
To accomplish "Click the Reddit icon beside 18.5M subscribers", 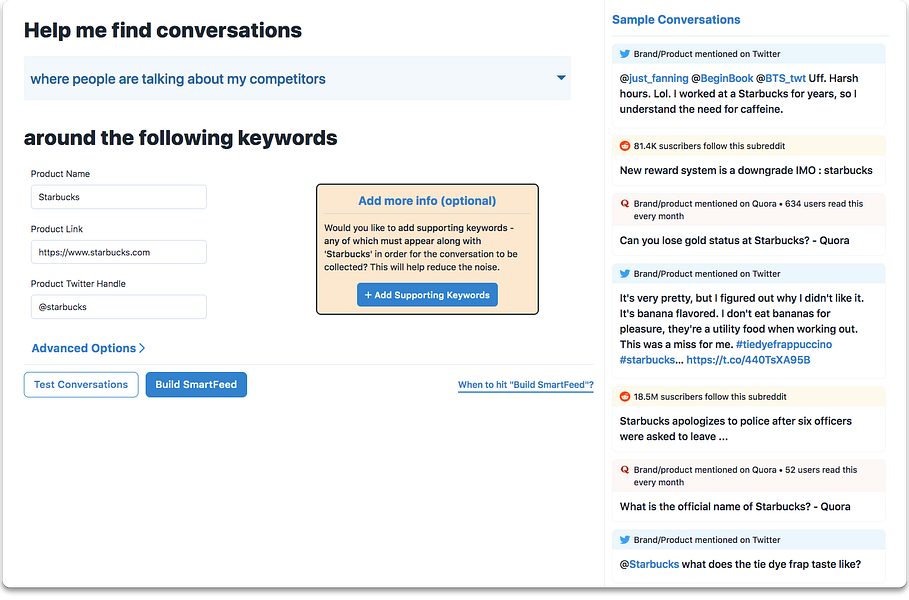I will [624, 397].
